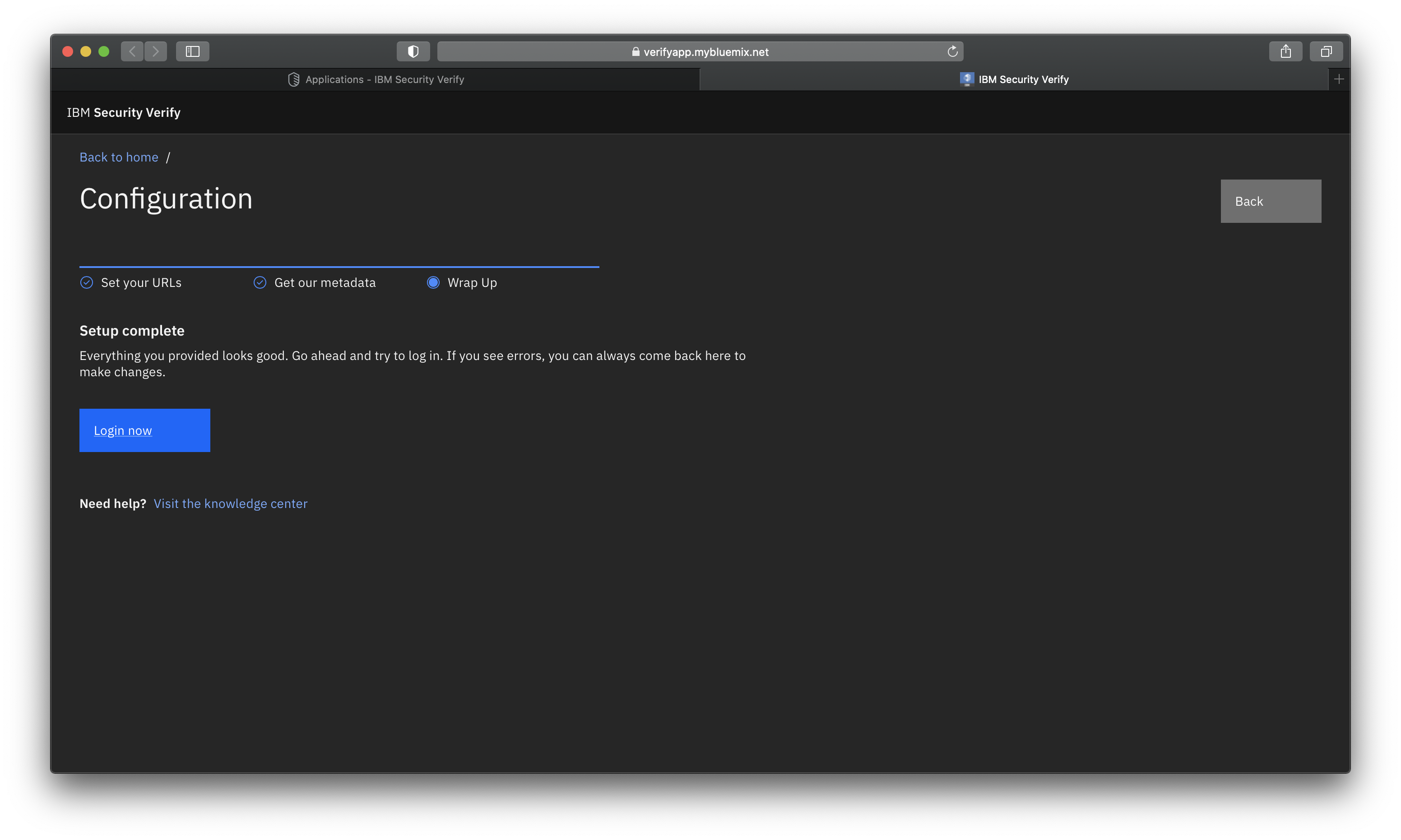1401x840 pixels.
Task: Open the privacy shield report icon
Action: pos(413,51)
